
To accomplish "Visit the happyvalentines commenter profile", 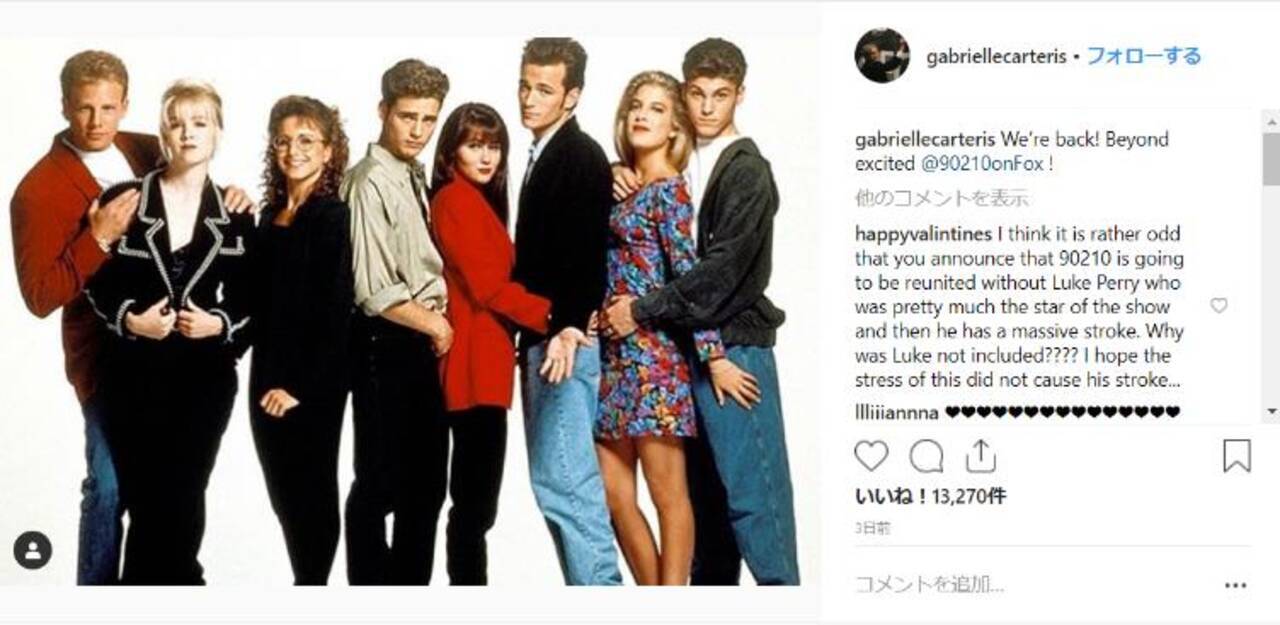I will 923,234.
